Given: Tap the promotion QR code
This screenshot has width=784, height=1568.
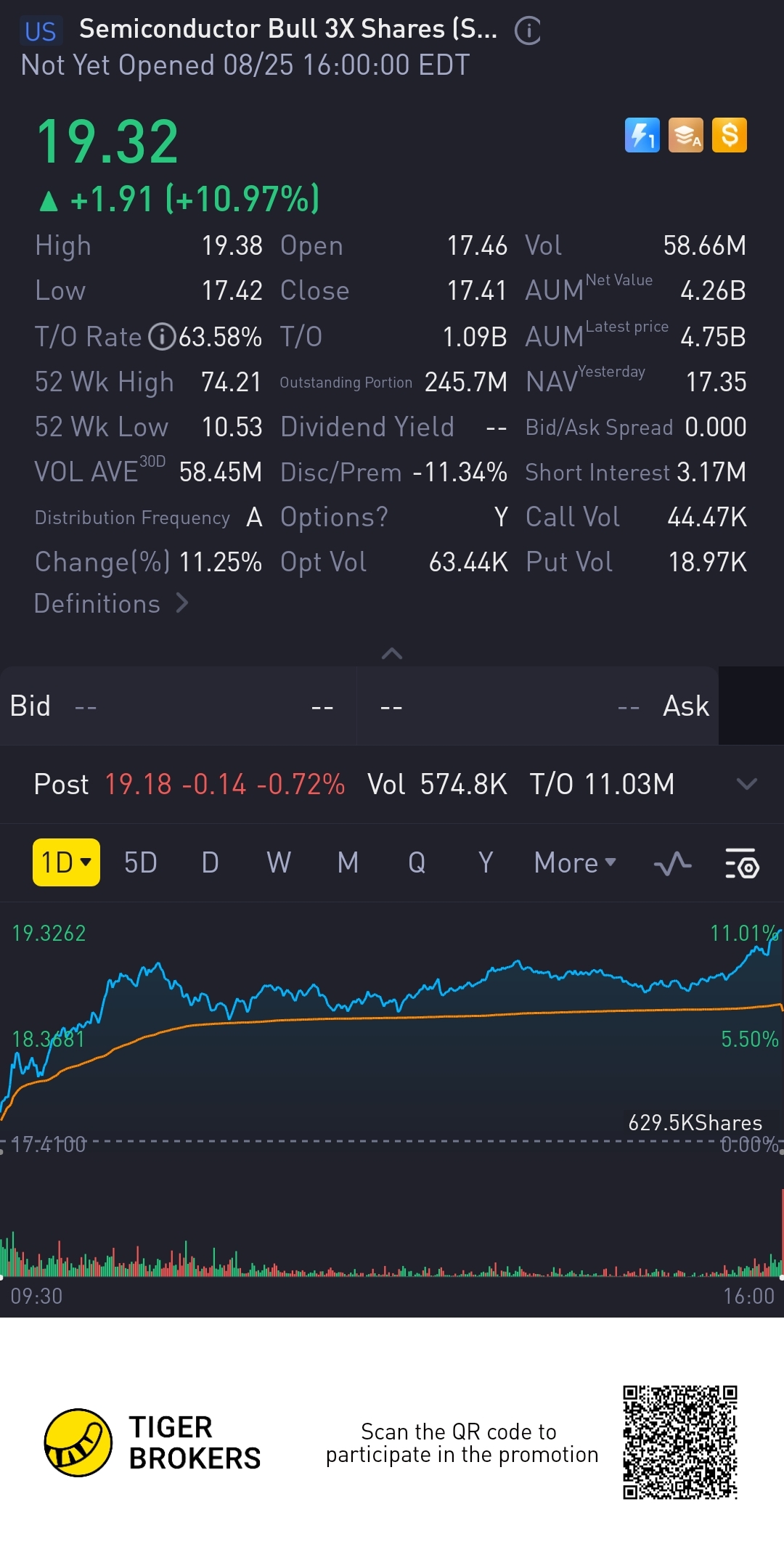Looking at the screenshot, I should [680, 1442].
